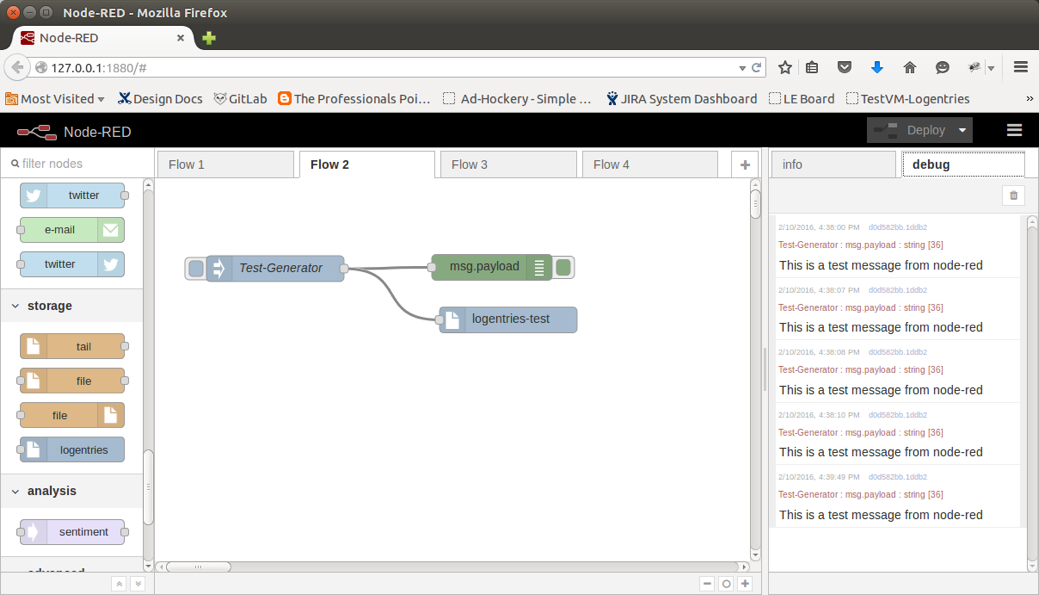Image resolution: width=1039 pixels, height=595 pixels.
Task: Click Firefox home icon in toolbar
Action: (x=909, y=67)
